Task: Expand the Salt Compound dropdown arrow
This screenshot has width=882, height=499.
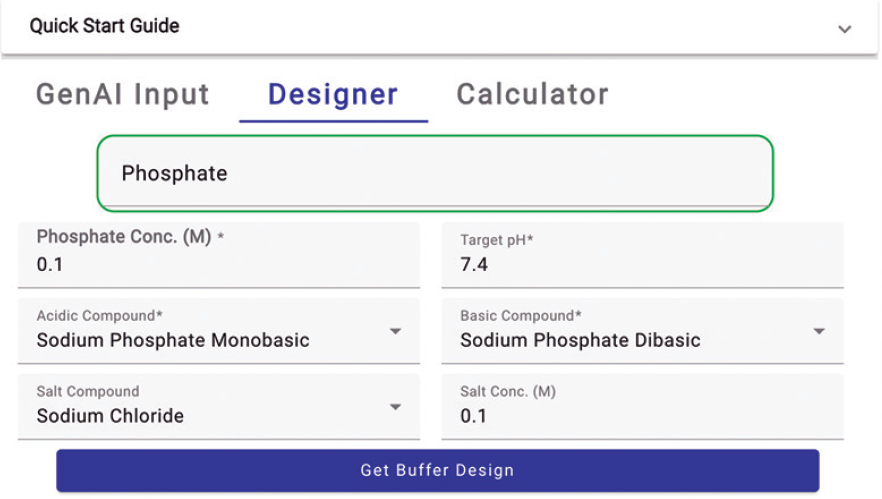Action: [x=396, y=407]
